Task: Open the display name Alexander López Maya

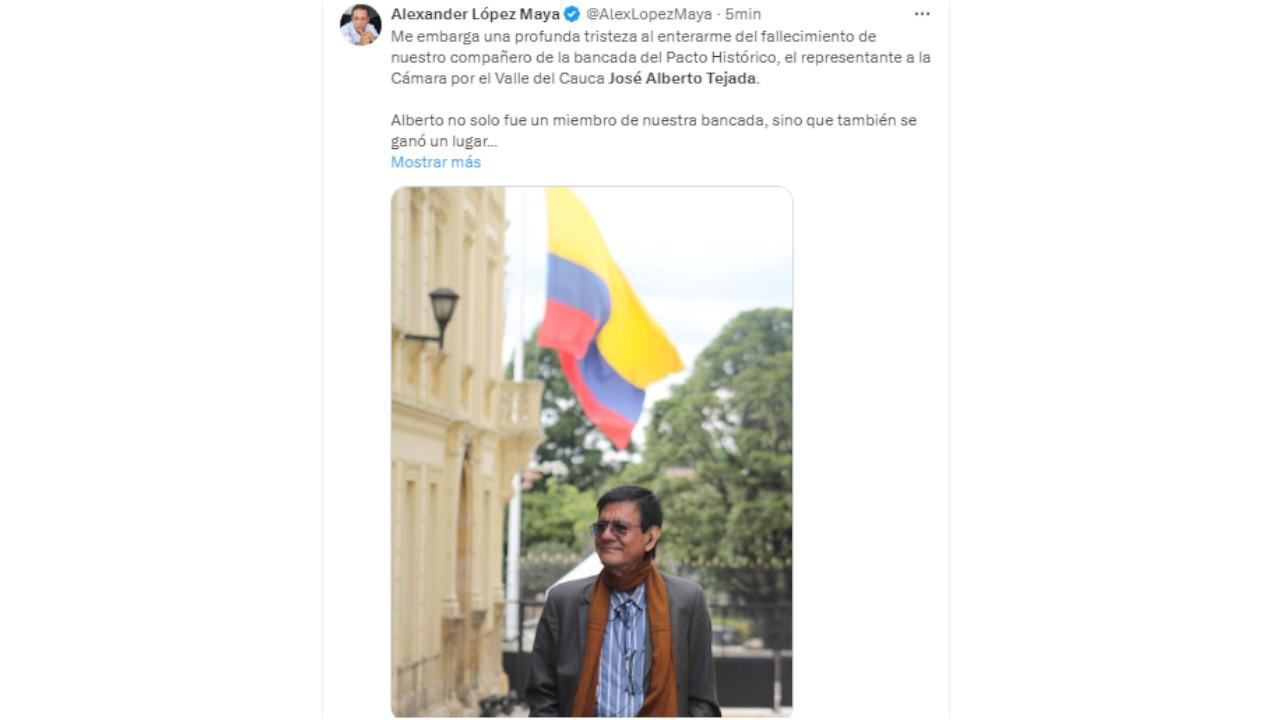Action: (475, 14)
